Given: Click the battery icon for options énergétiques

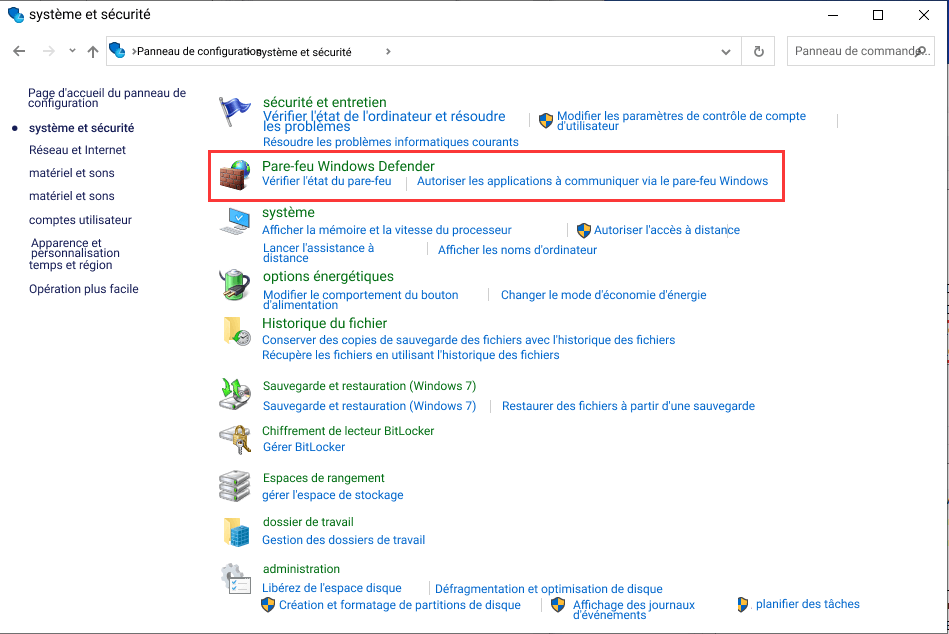Looking at the screenshot, I should [235, 284].
